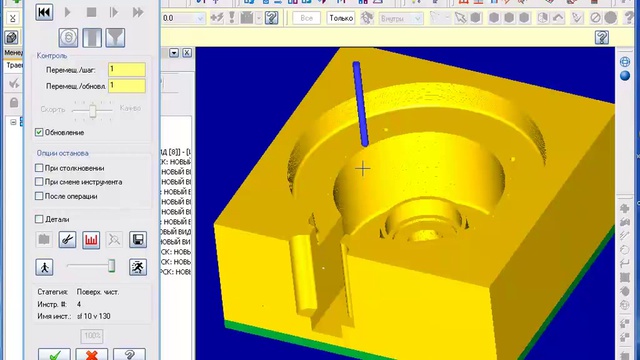The width and height of the screenshot is (640, 360).
Task: Confirm the dialog with the green checkmark
Action: tap(54, 354)
